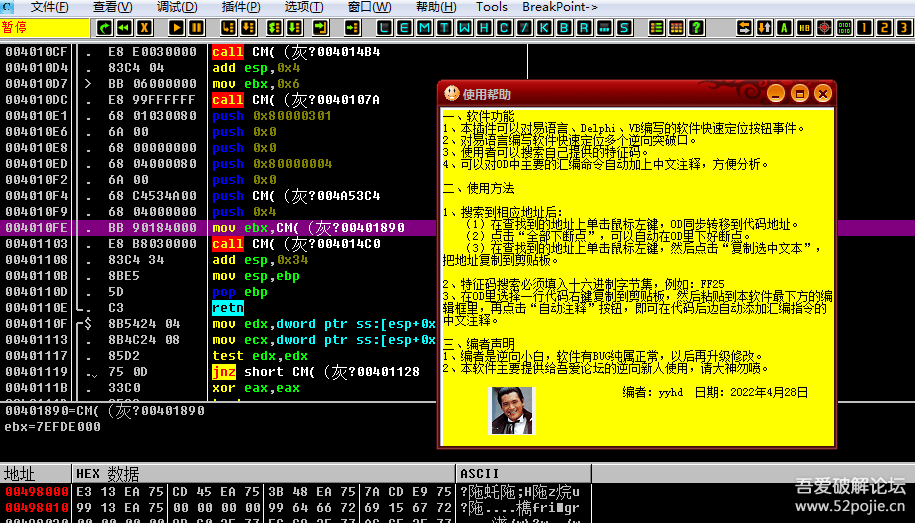The width and height of the screenshot is (915, 523).
Task: Maximize the 使用帮助 help dialog
Action: (x=799, y=93)
